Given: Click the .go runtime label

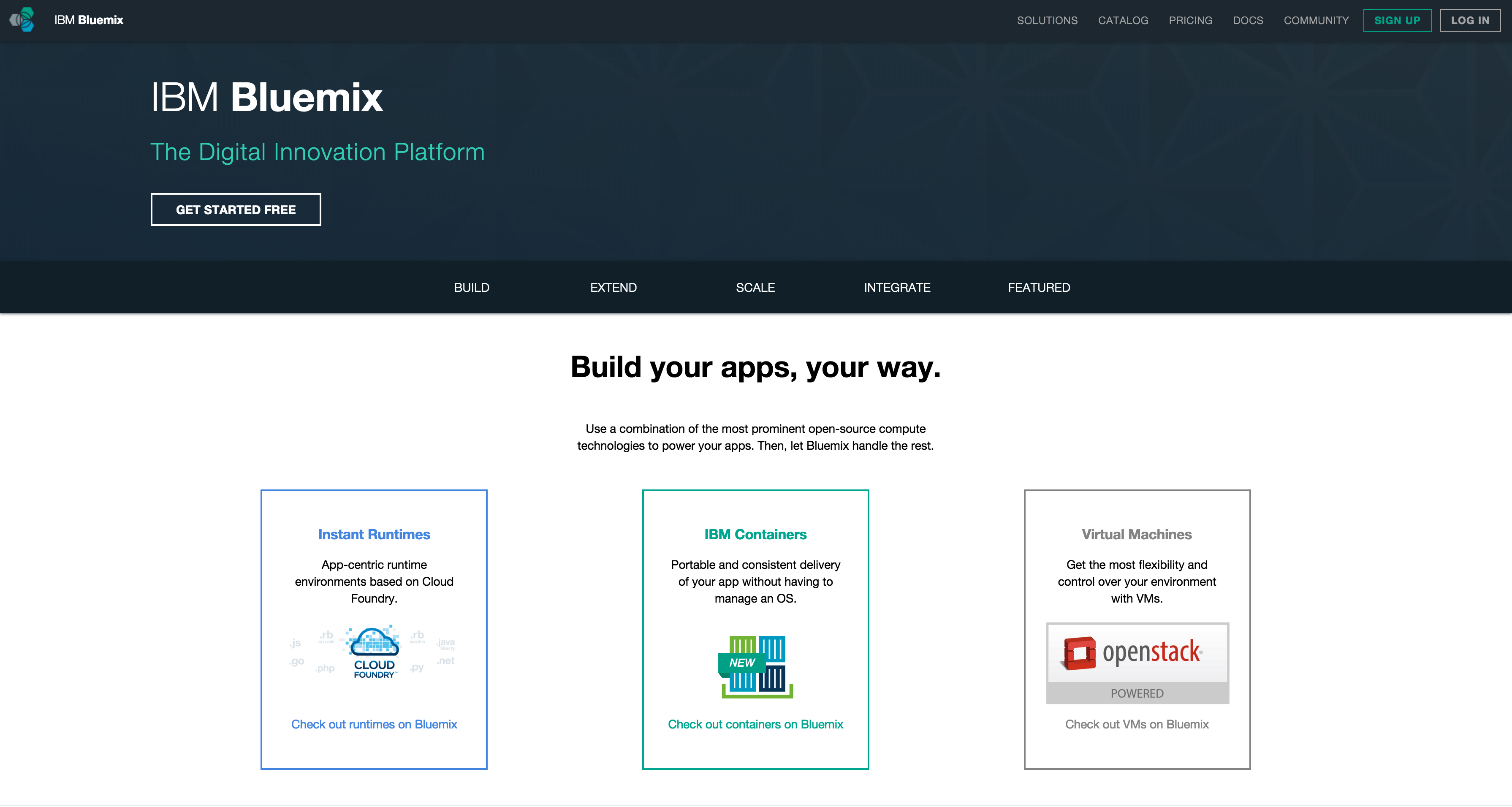Looking at the screenshot, I should (x=296, y=661).
